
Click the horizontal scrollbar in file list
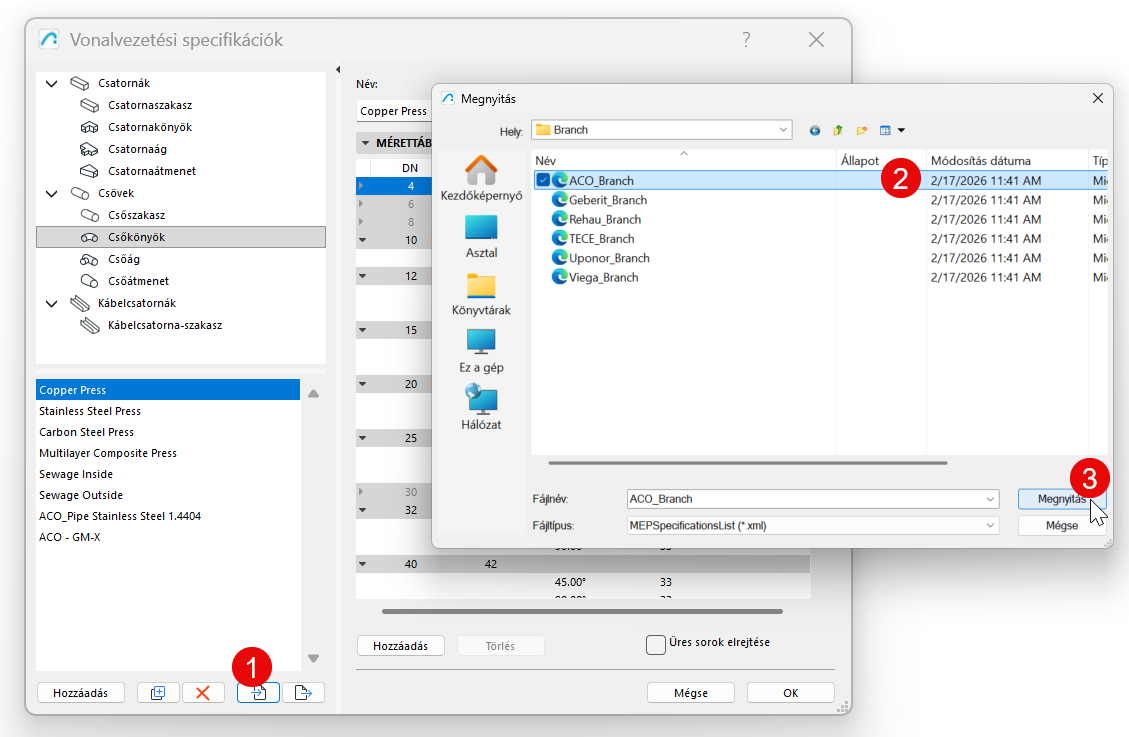[x=747, y=463]
